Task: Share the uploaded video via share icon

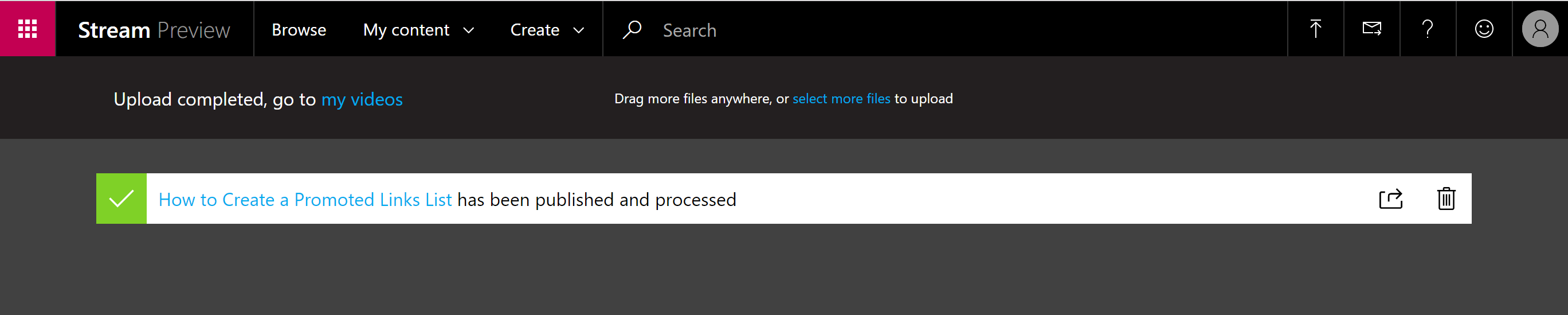Action: pos(1390,199)
